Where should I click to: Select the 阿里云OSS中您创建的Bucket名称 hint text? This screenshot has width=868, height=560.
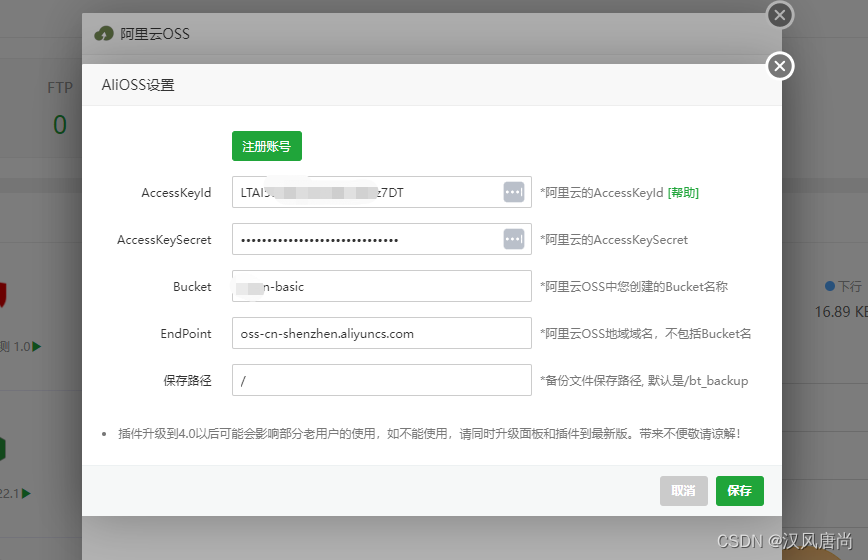(634, 287)
